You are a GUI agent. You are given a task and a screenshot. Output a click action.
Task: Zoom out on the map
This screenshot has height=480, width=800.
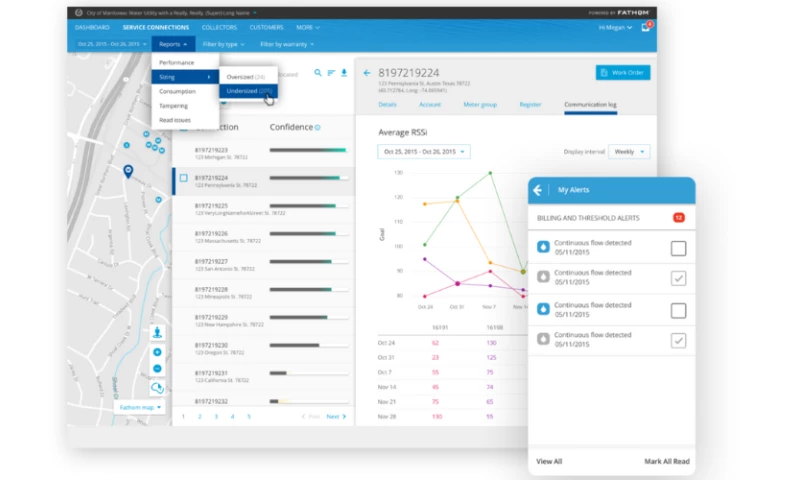157,368
